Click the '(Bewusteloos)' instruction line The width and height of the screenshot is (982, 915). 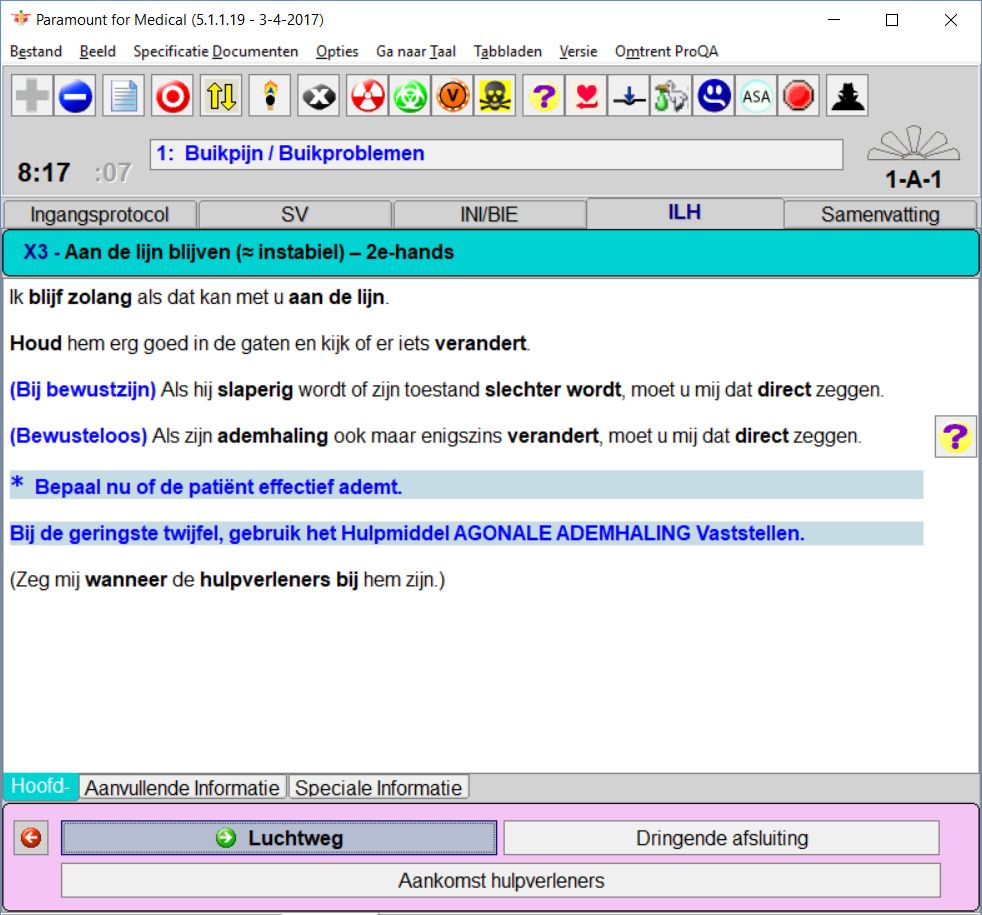(436, 436)
